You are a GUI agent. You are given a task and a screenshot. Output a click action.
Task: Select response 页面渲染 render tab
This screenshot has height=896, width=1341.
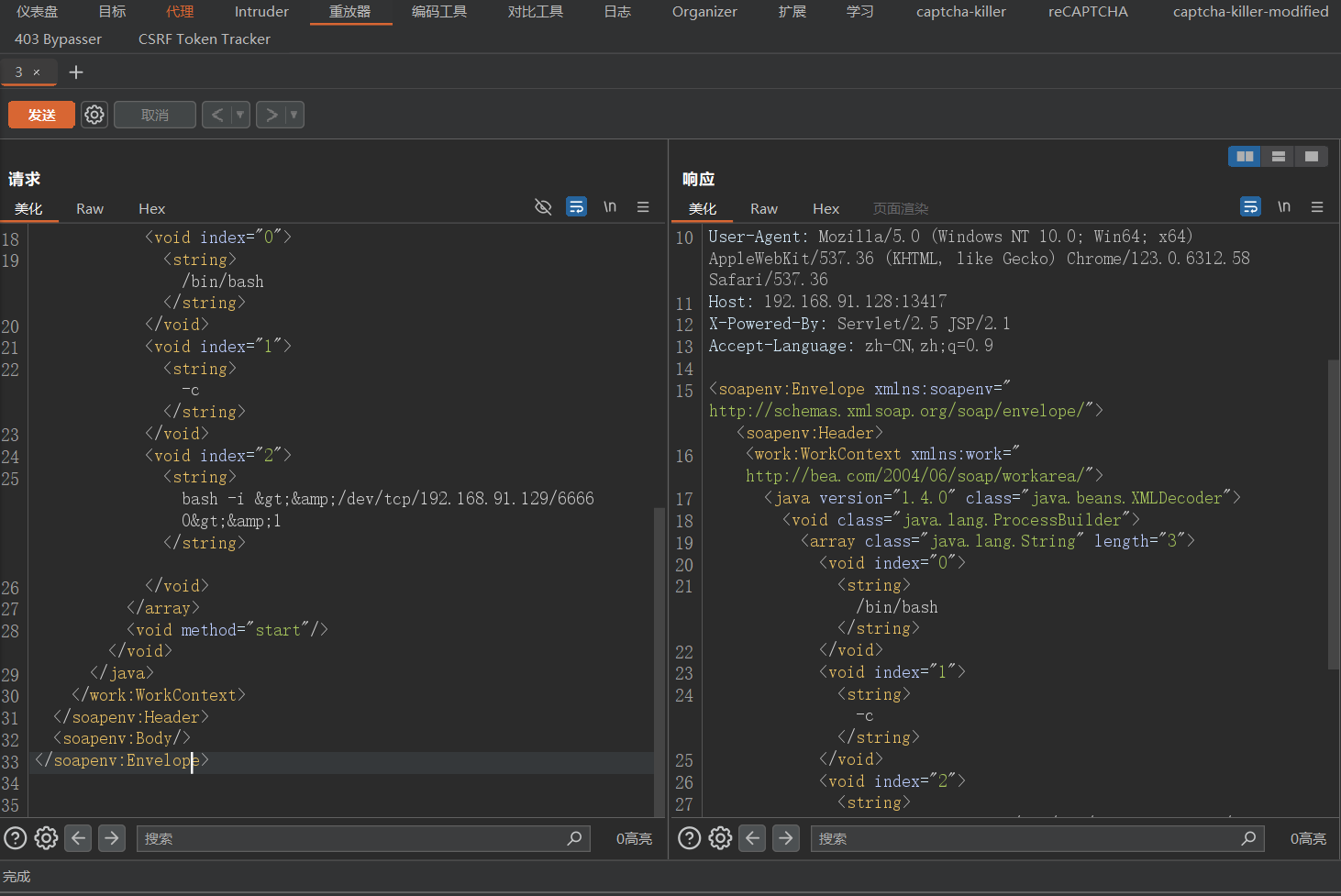coord(901,209)
